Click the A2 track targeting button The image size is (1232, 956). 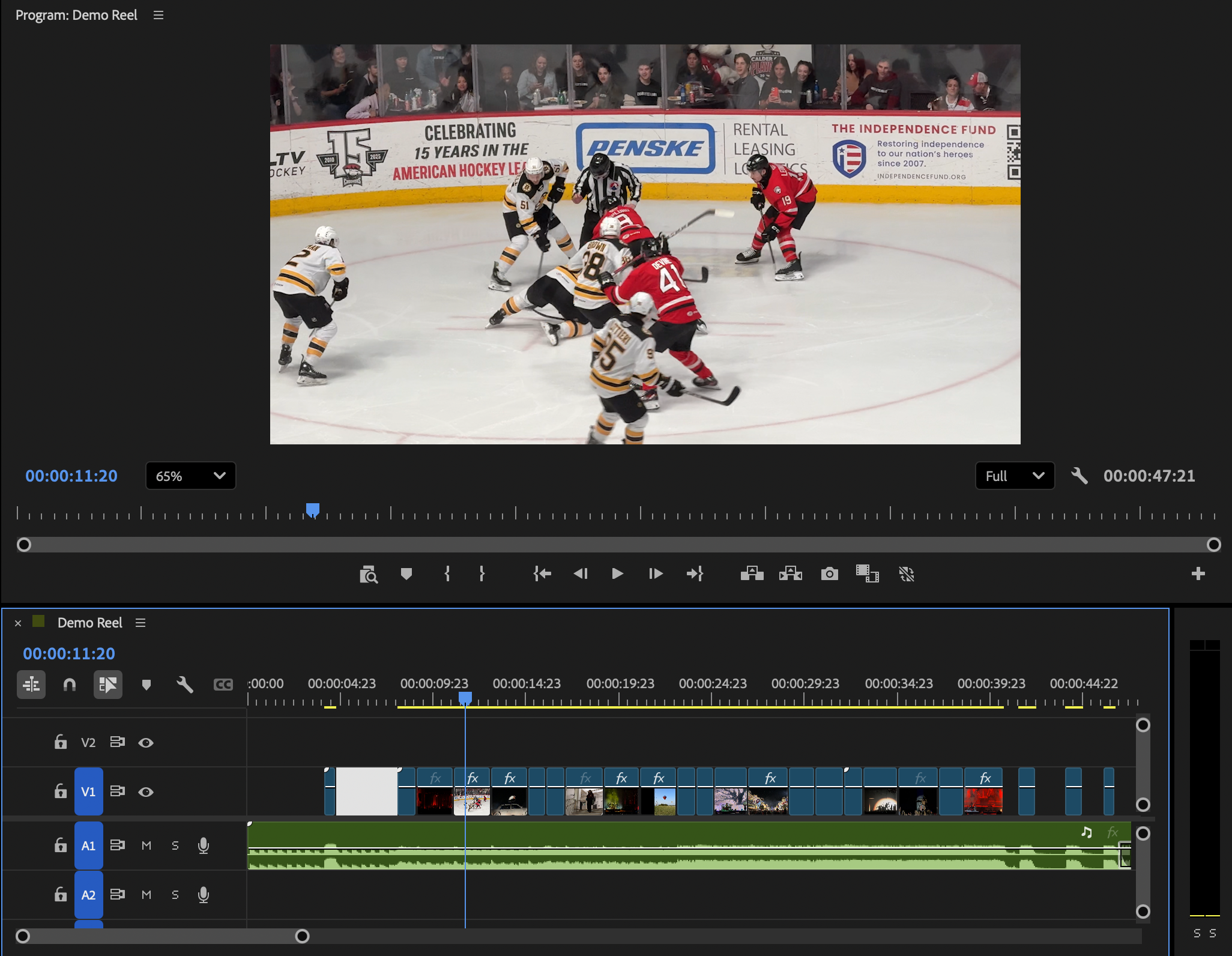point(88,895)
